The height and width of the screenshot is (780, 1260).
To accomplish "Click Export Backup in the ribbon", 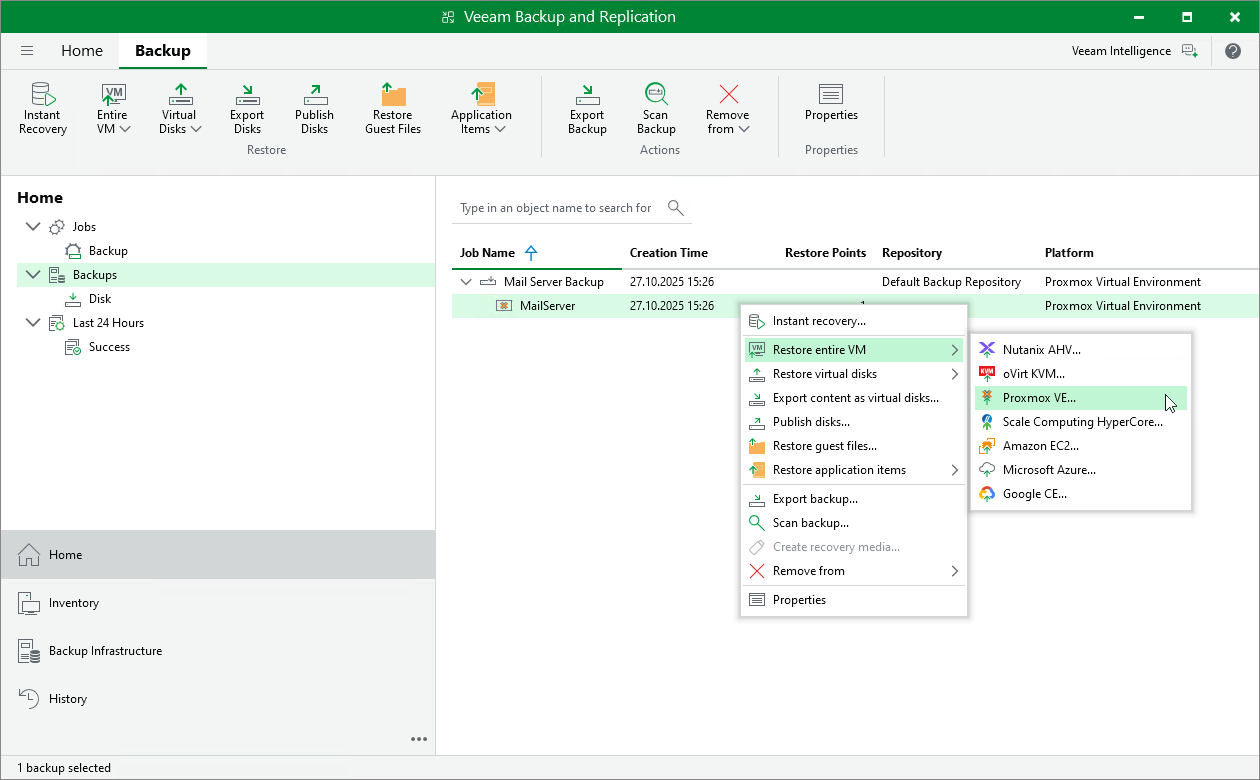I will pyautogui.click(x=587, y=108).
